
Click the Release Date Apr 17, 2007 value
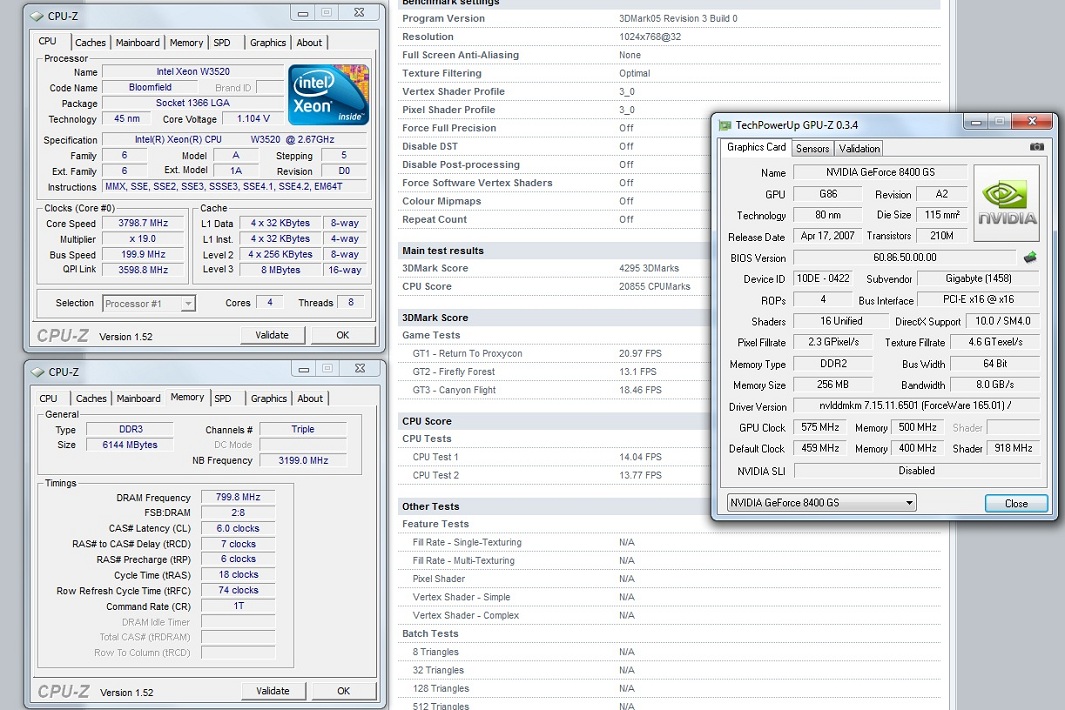pyautogui.click(x=827, y=236)
